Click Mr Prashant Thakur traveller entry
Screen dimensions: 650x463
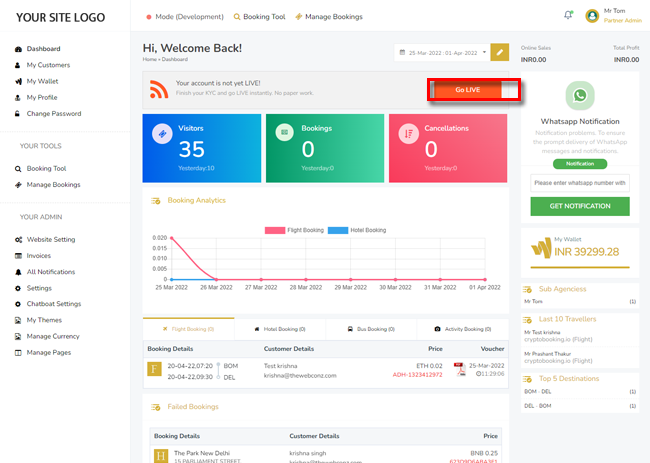tap(548, 354)
